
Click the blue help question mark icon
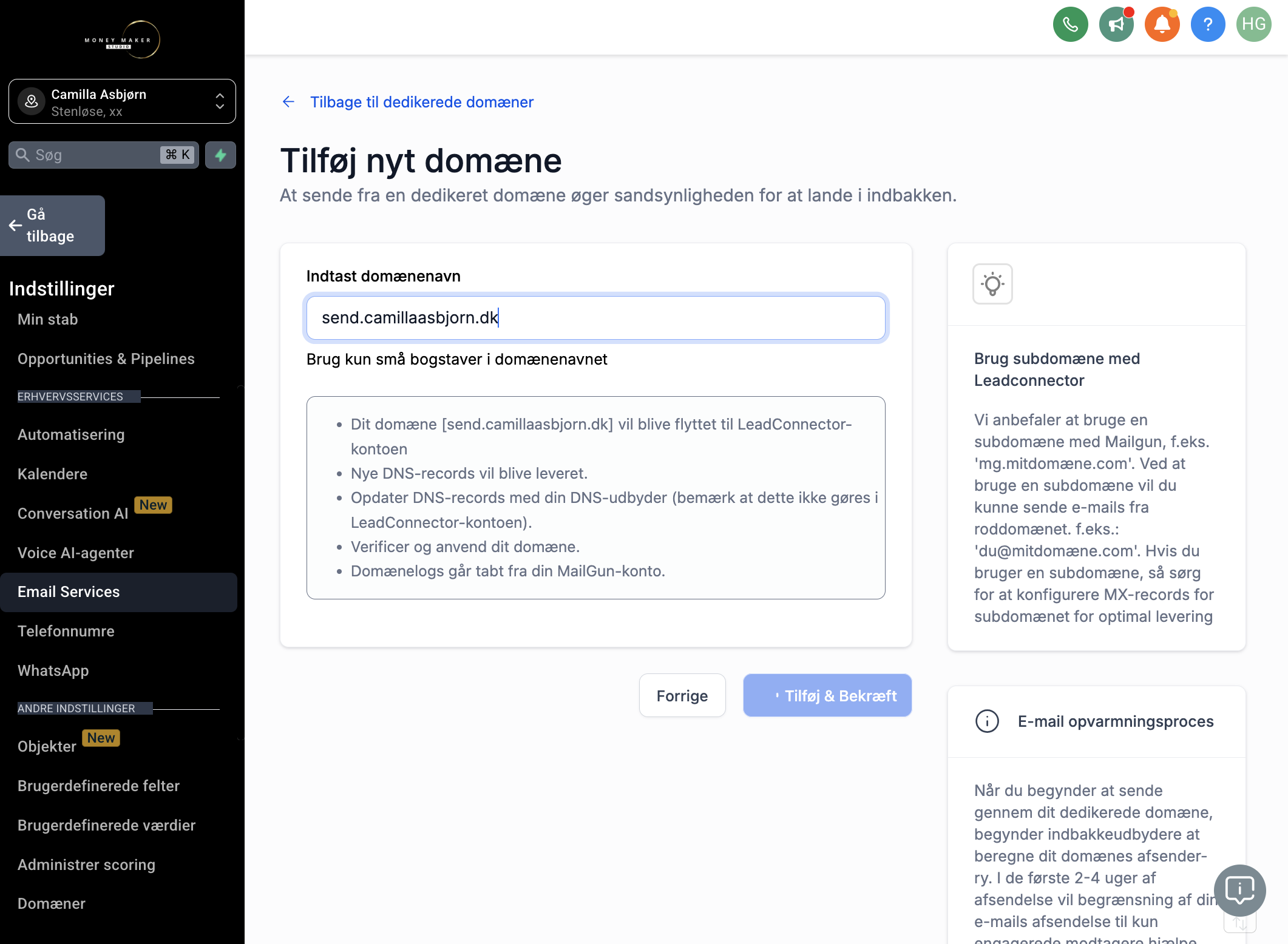coord(1208,24)
